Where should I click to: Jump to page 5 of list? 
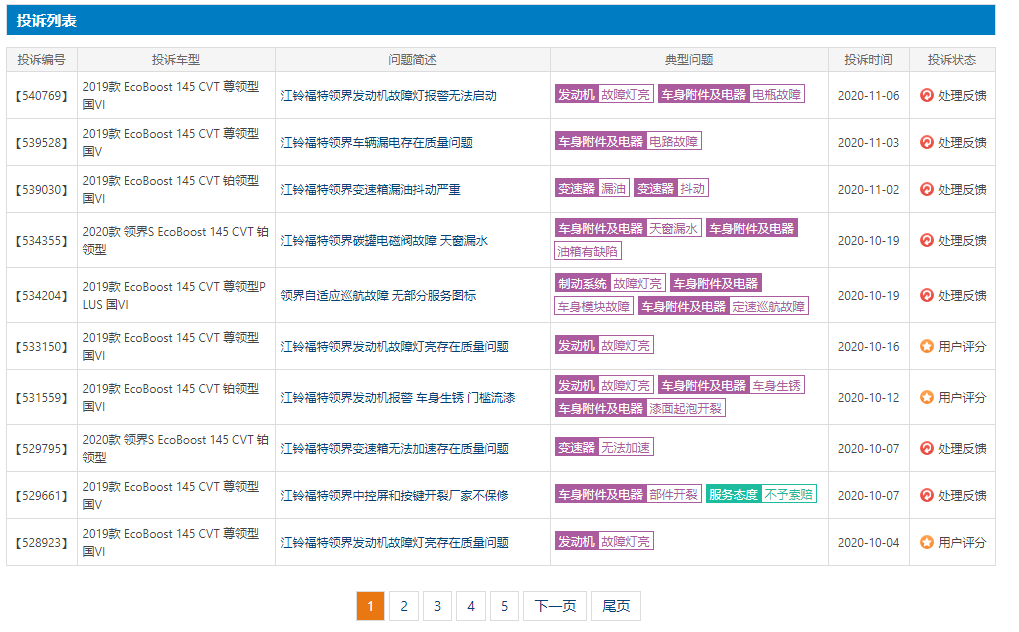tap(504, 606)
